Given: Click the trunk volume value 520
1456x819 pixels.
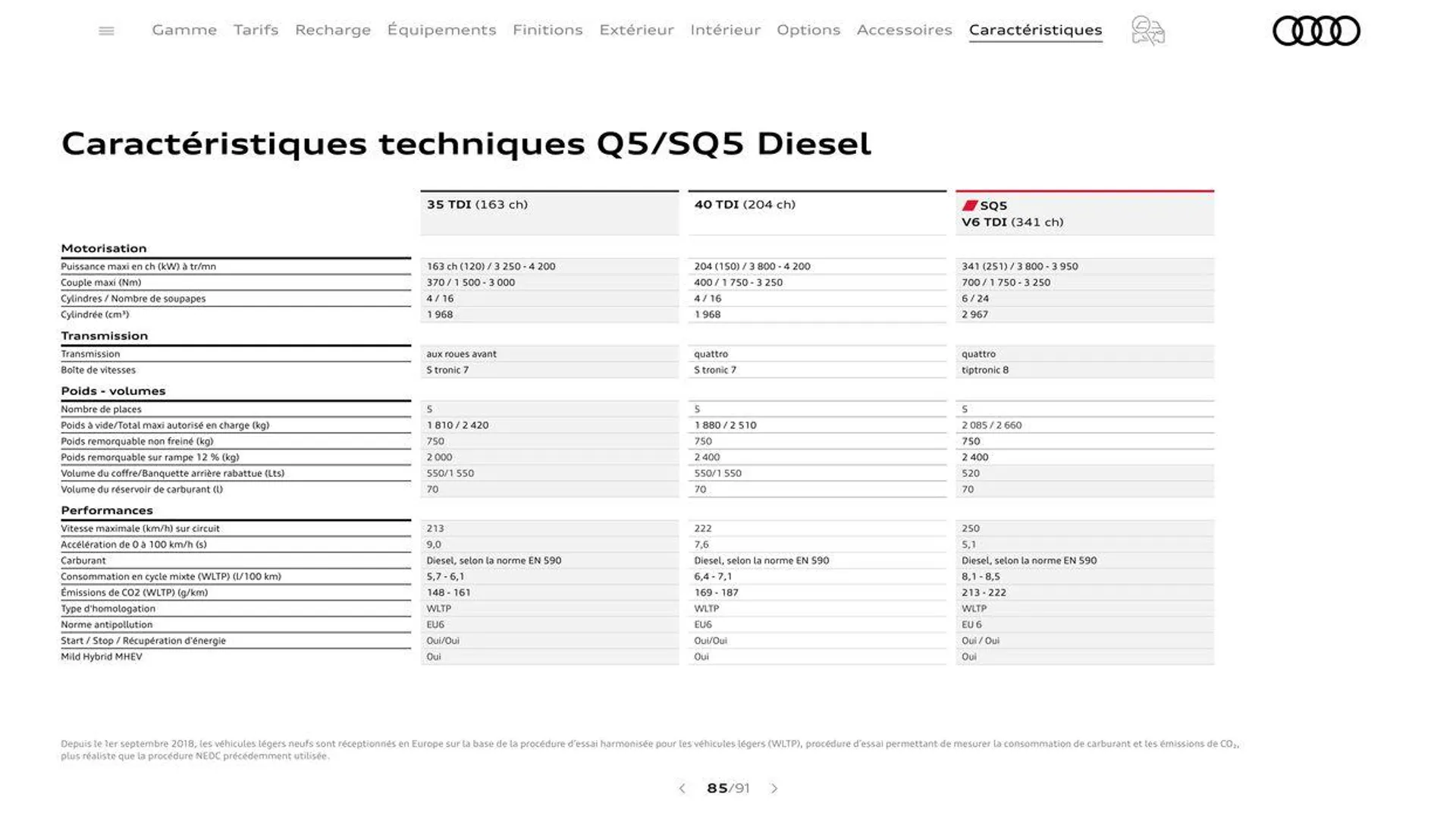Looking at the screenshot, I should (x=971, y=472).
